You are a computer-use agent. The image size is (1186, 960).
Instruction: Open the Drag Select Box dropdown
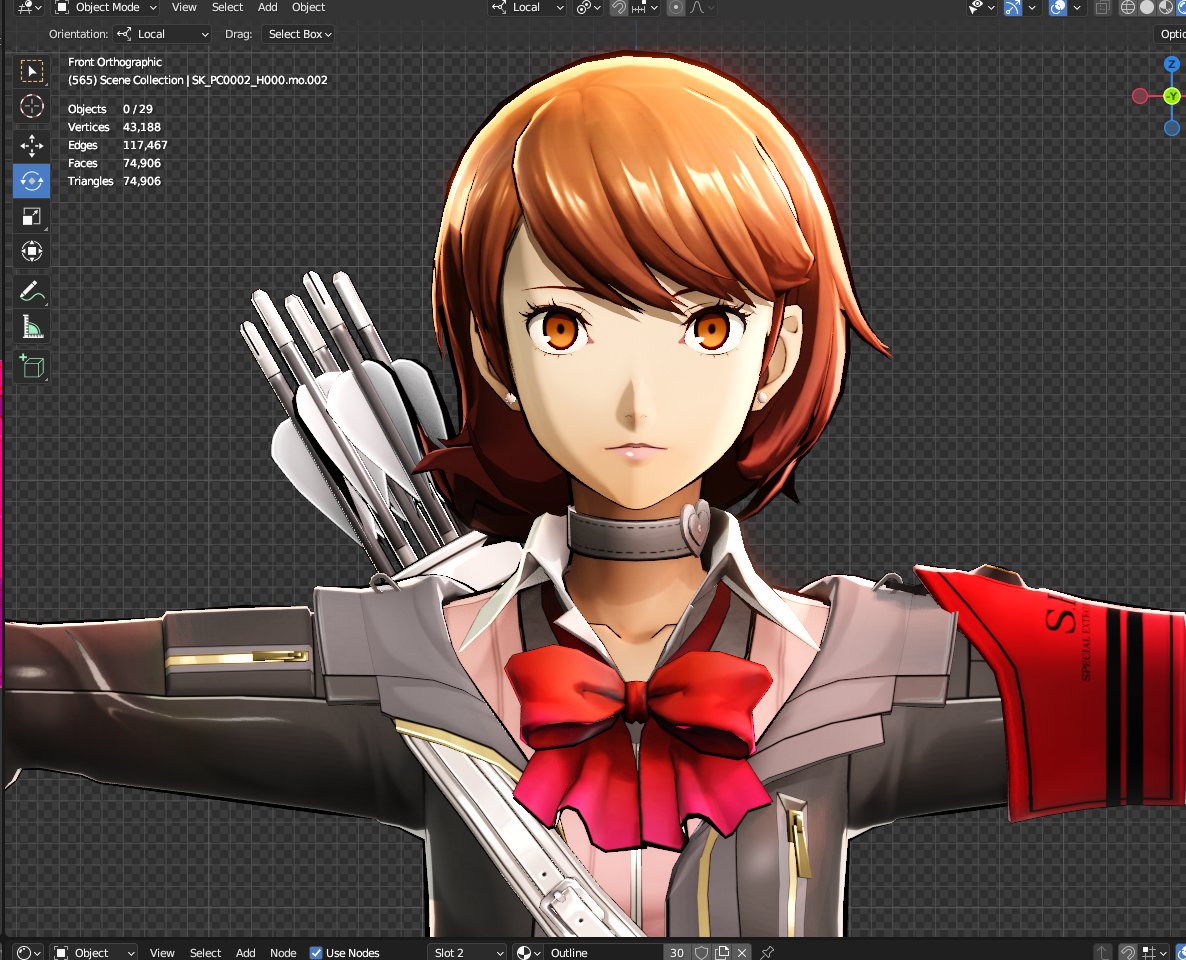coord(299,34)
